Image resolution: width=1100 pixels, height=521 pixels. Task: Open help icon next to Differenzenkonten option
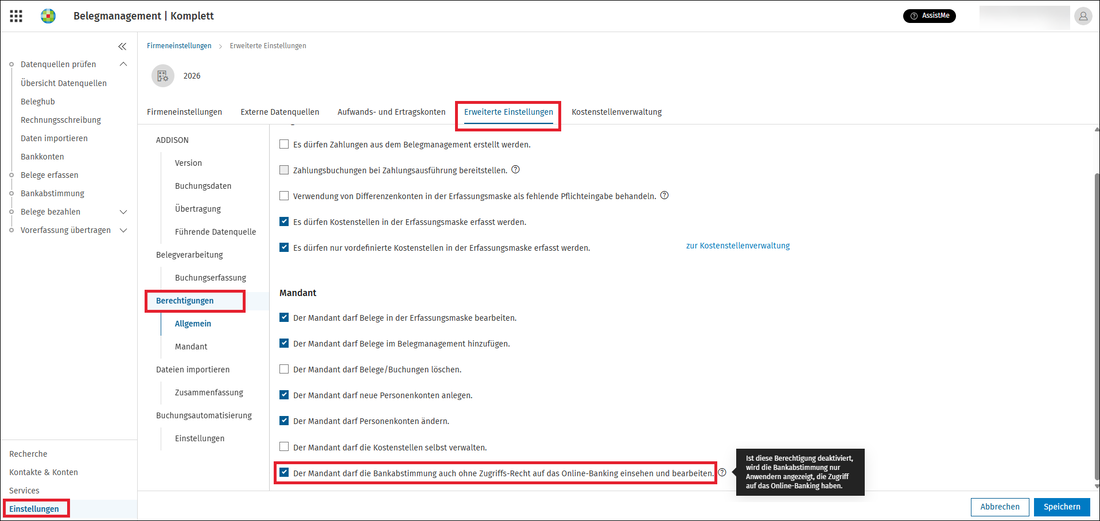[x=664, y=196]
